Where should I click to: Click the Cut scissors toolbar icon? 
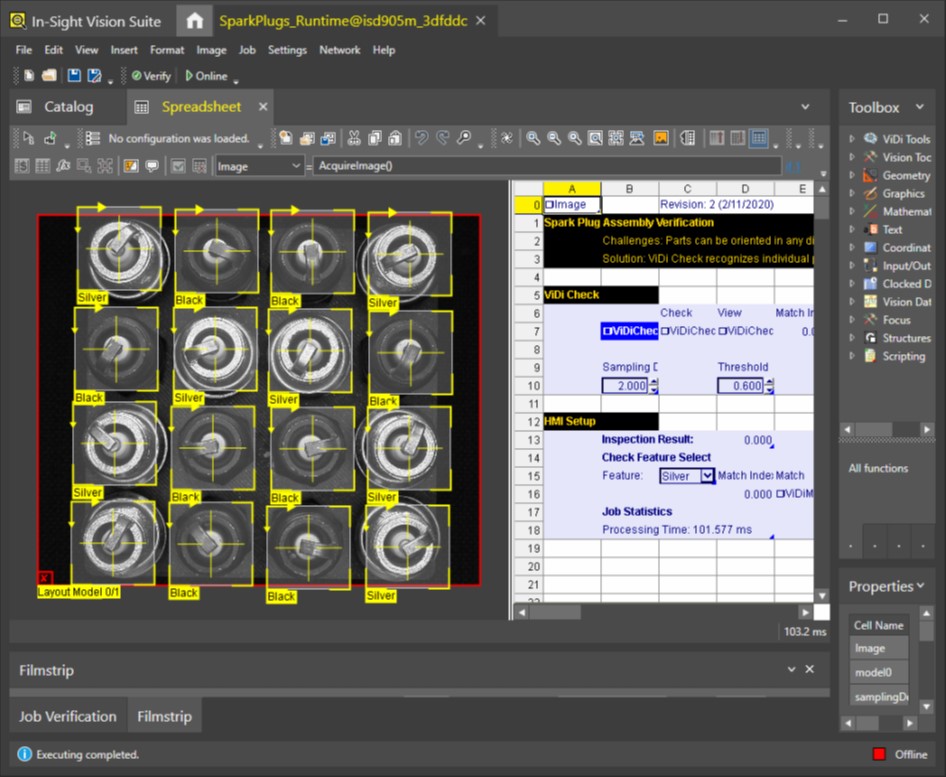pos(355,137)
